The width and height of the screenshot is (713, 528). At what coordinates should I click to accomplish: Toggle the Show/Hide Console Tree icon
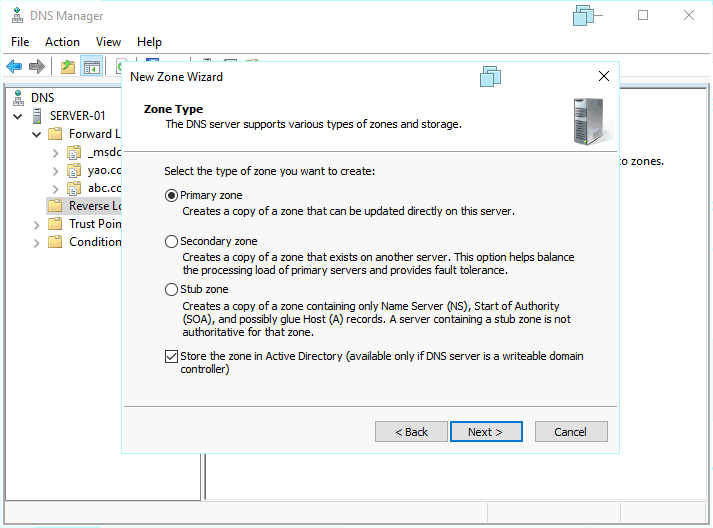(91, 67)
